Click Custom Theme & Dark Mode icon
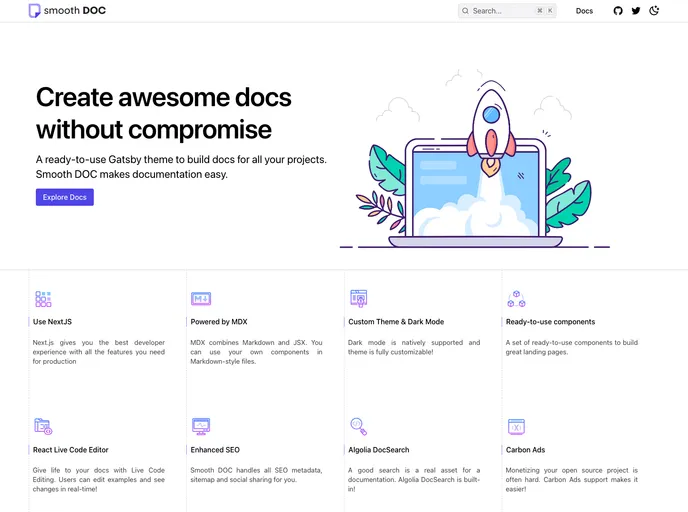This screenshot has width=688, height=512. click(x=359, y=298)
